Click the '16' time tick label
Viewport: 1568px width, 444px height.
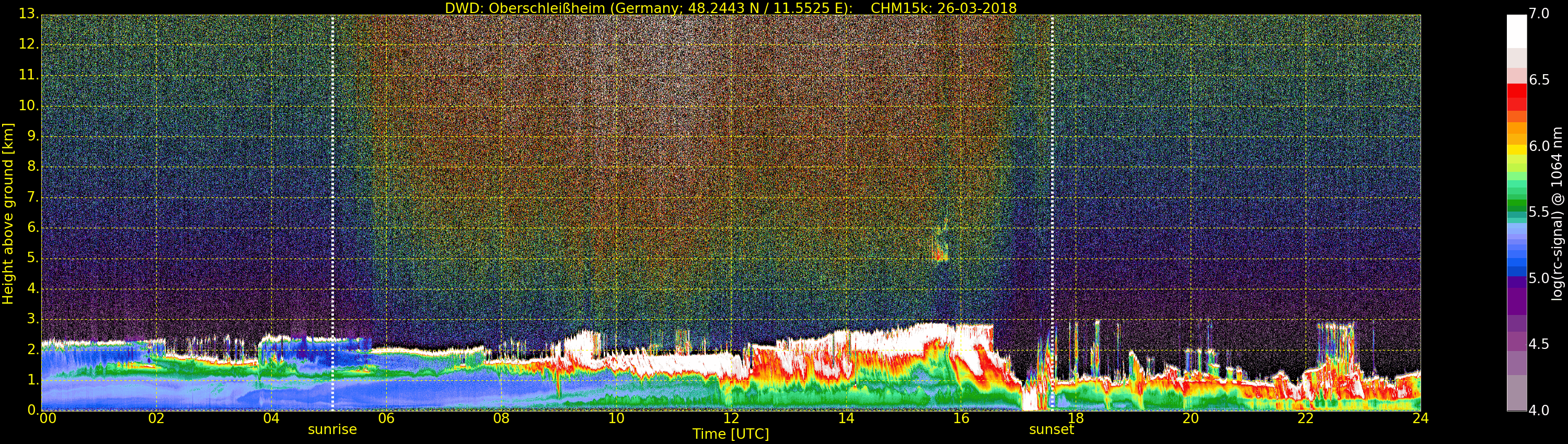pos(961,418)
